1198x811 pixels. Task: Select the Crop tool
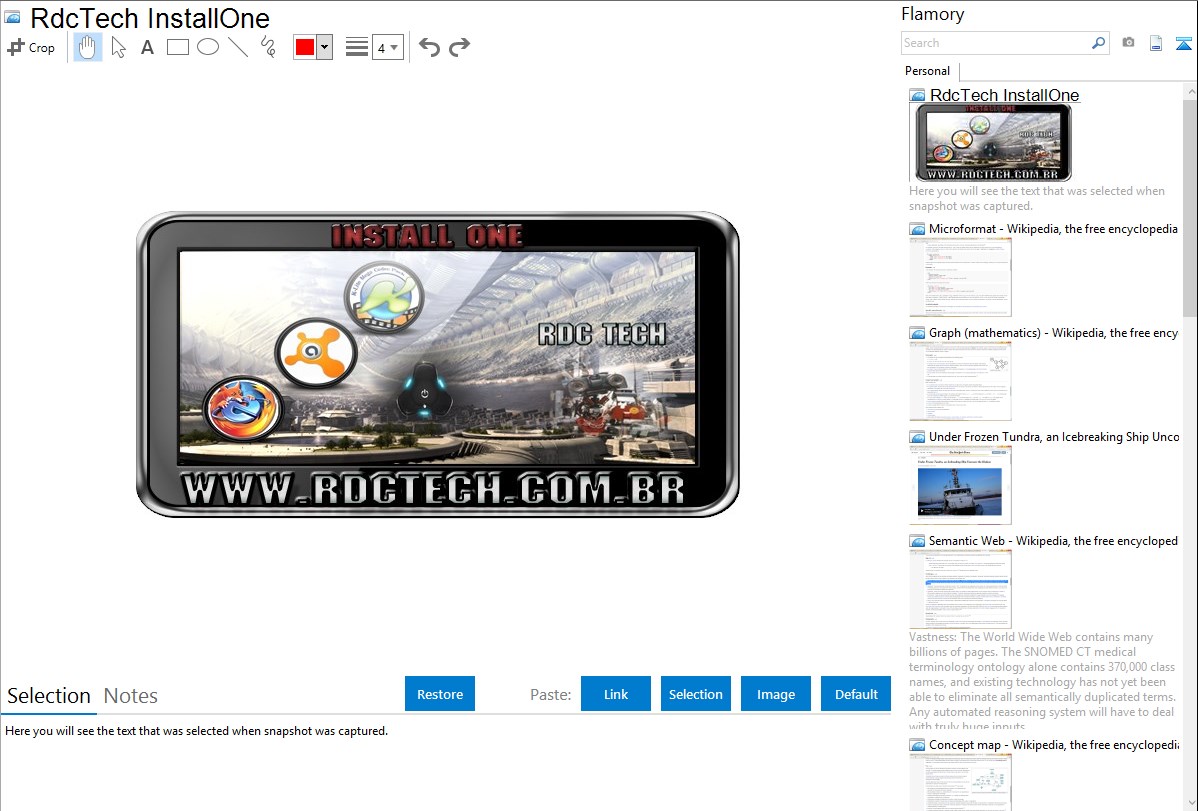(x=31, y=47)
